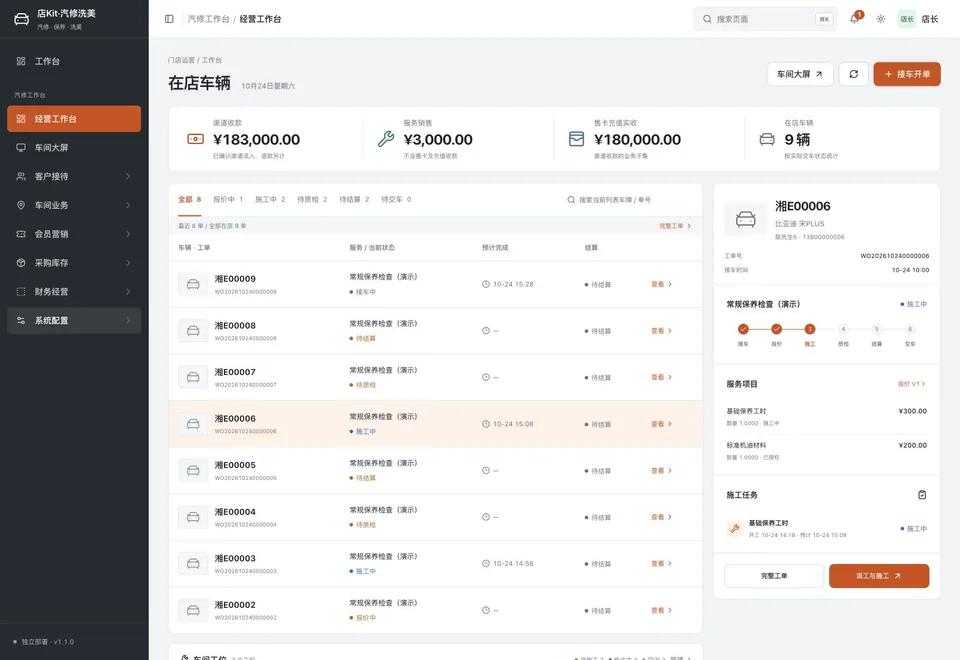Click work order number WO202610240000006 in panel
The width and height of the screenshot is (960, 660).
click(894, 256)
